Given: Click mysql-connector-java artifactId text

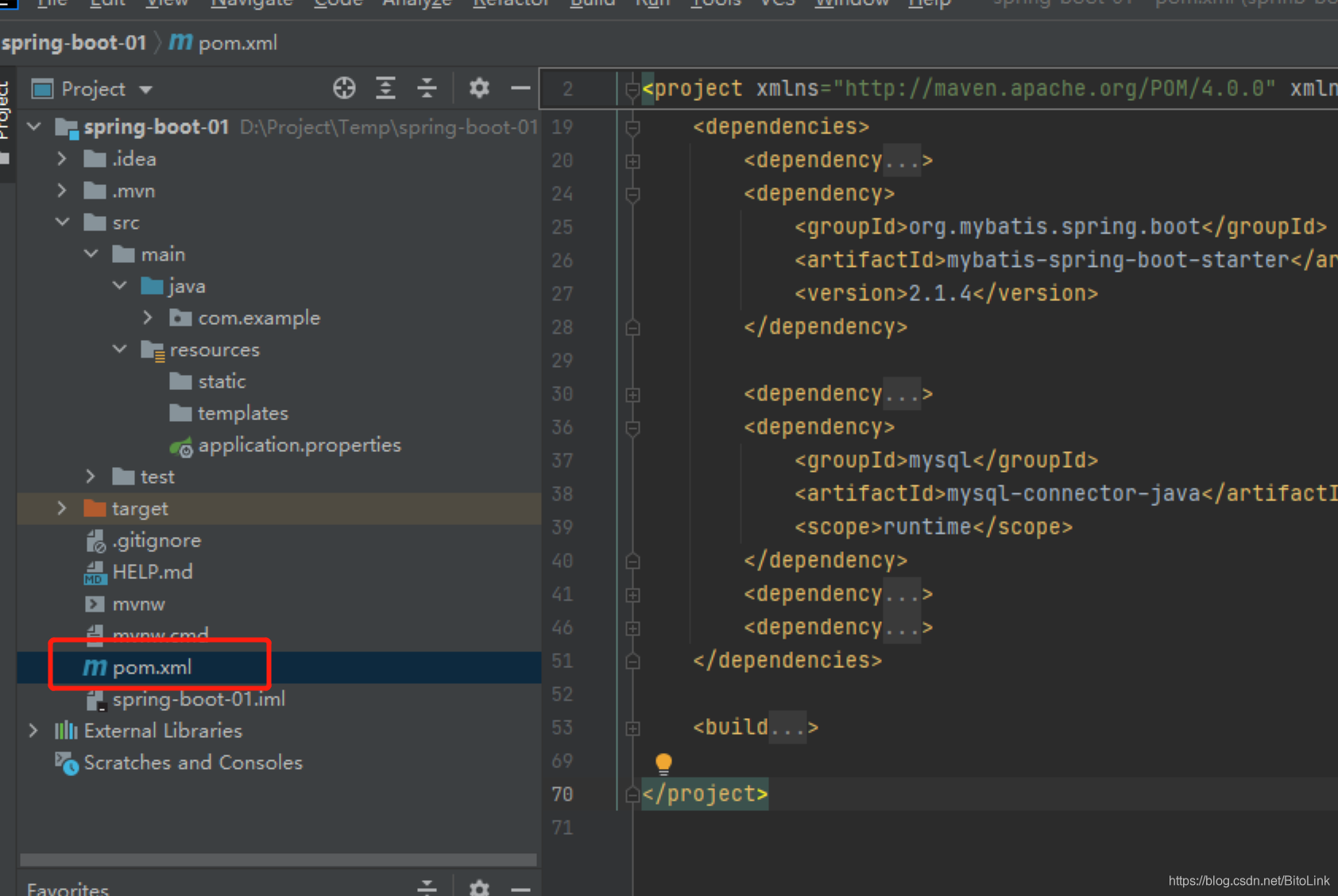Looking at the screenshot, I should point(1073,493).
